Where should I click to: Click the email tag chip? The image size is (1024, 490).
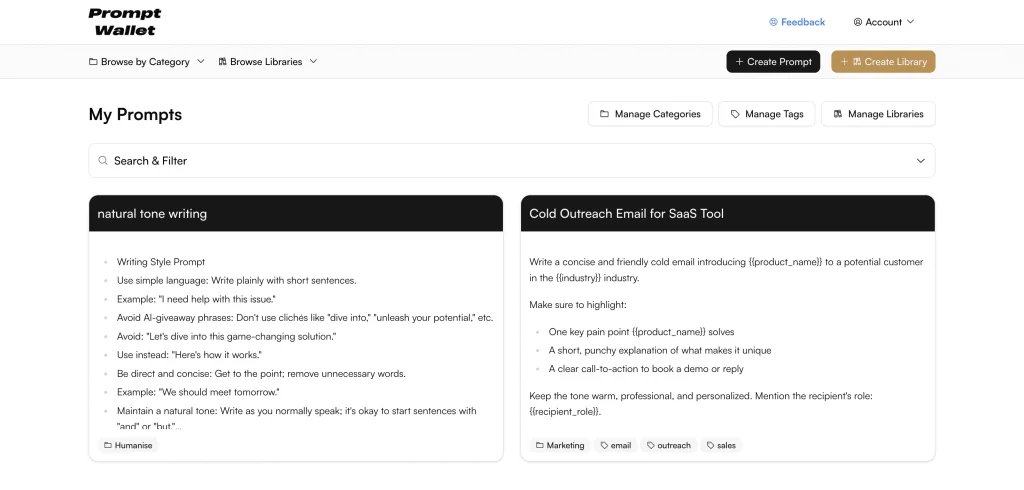(x=615, y=445)
